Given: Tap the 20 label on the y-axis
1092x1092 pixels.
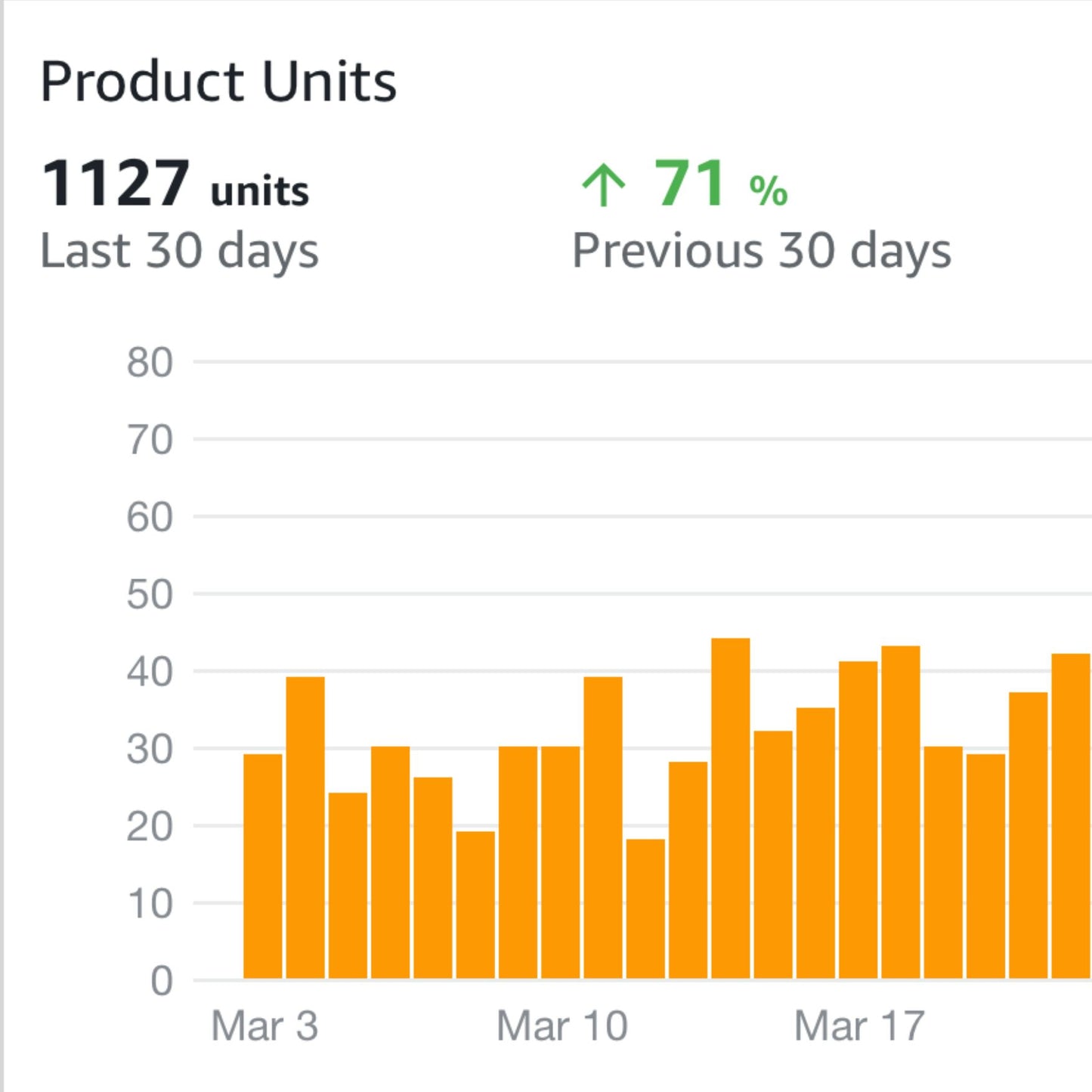Looking at the screenshot, I should click(150, 827).
